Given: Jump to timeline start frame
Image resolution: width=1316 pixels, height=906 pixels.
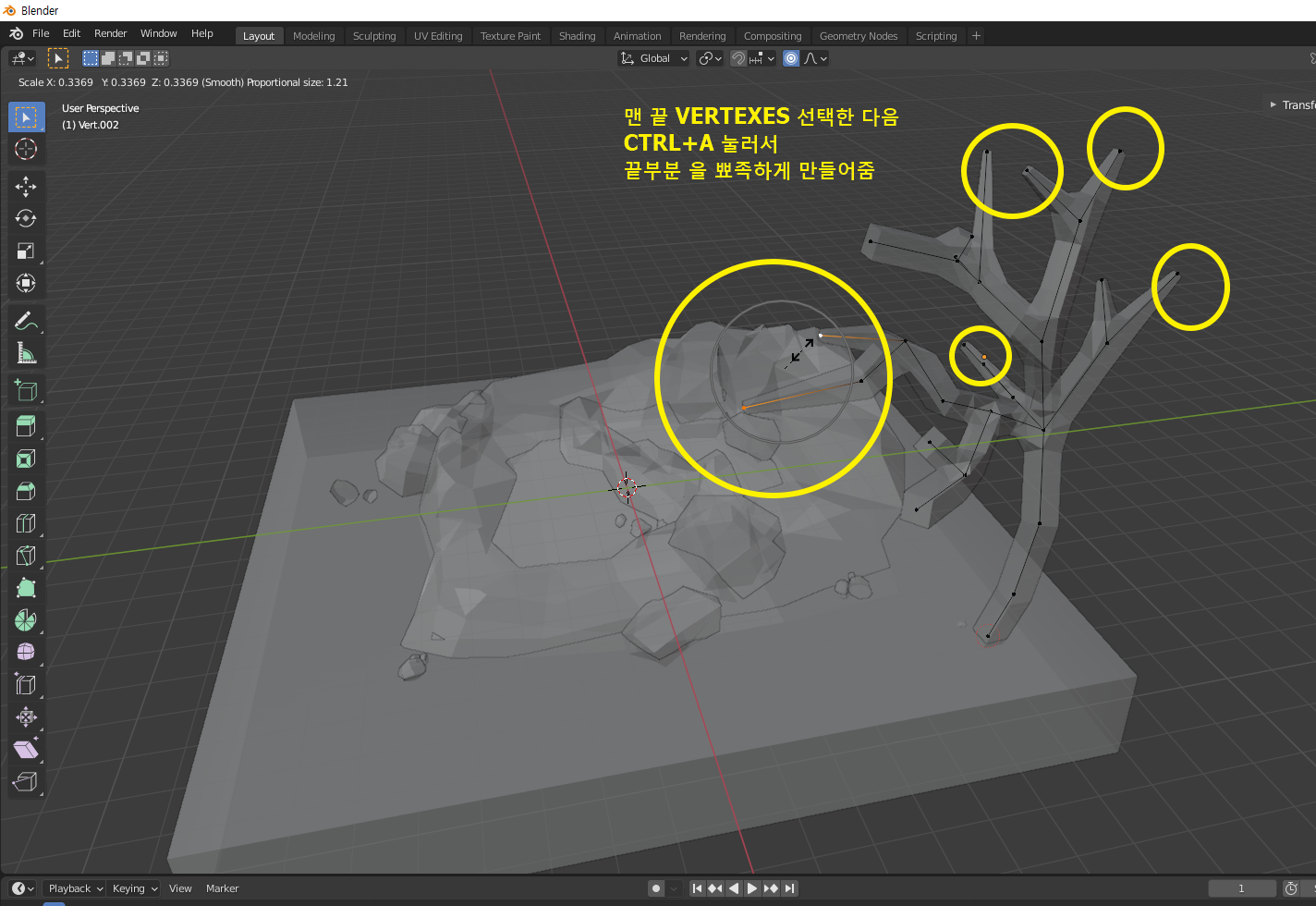Looking at the screenshot, I should (x=698, y=888).
